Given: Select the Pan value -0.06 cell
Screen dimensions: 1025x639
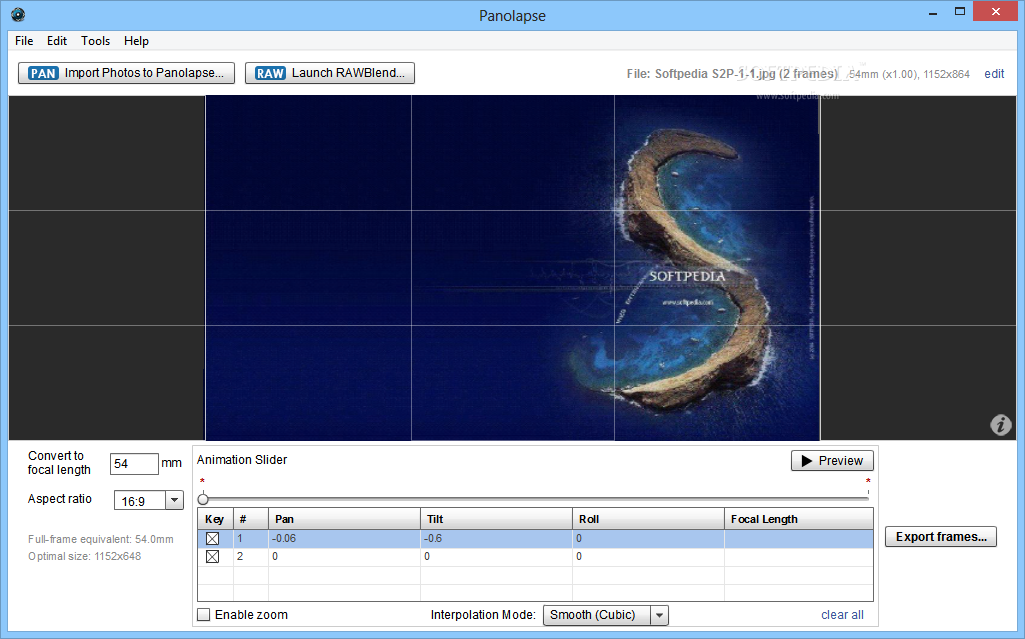Looking at the screenshot, I should point(344,538).
